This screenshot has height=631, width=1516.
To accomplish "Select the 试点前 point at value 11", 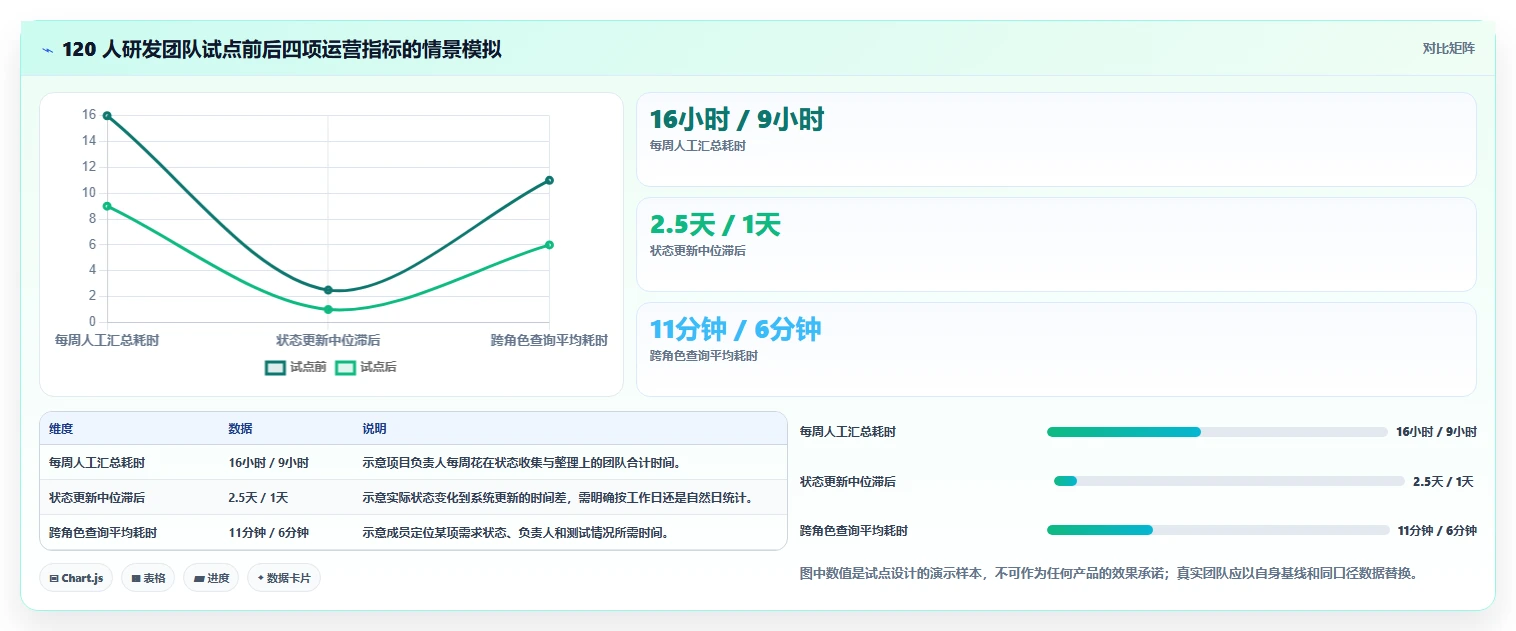I will 549,180.
